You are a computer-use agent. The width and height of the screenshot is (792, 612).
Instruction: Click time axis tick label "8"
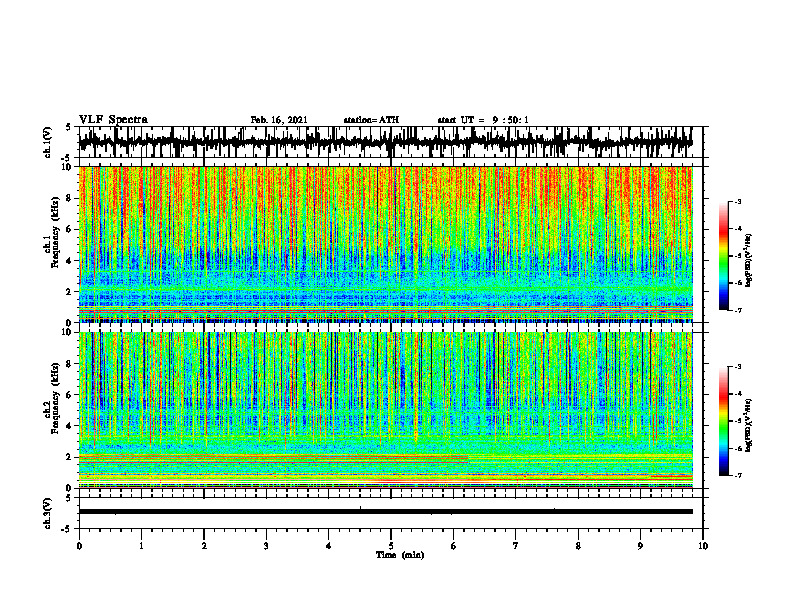(578, 546)
